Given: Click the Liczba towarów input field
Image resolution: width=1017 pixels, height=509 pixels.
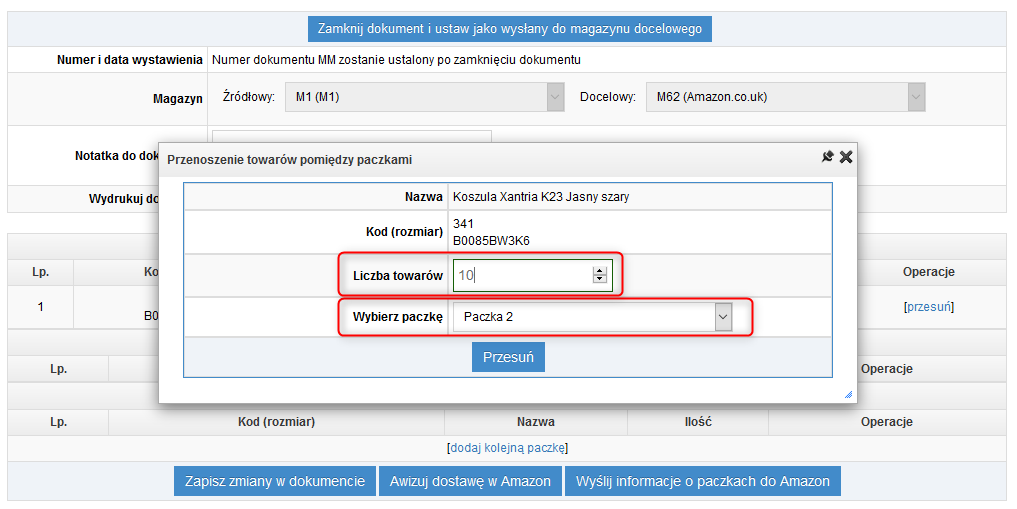Looking at the screenshot, I should (532, 276).
